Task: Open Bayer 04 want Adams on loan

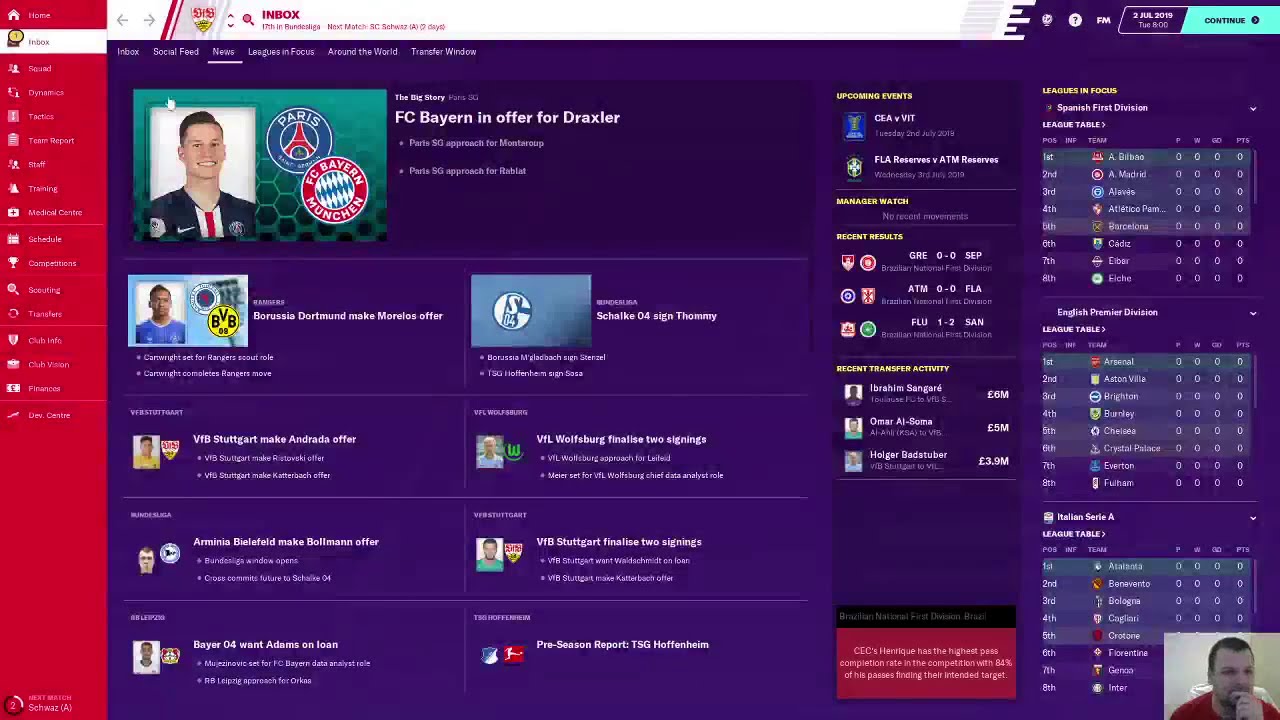Action: pyautogui.click(x=265, y=645)
